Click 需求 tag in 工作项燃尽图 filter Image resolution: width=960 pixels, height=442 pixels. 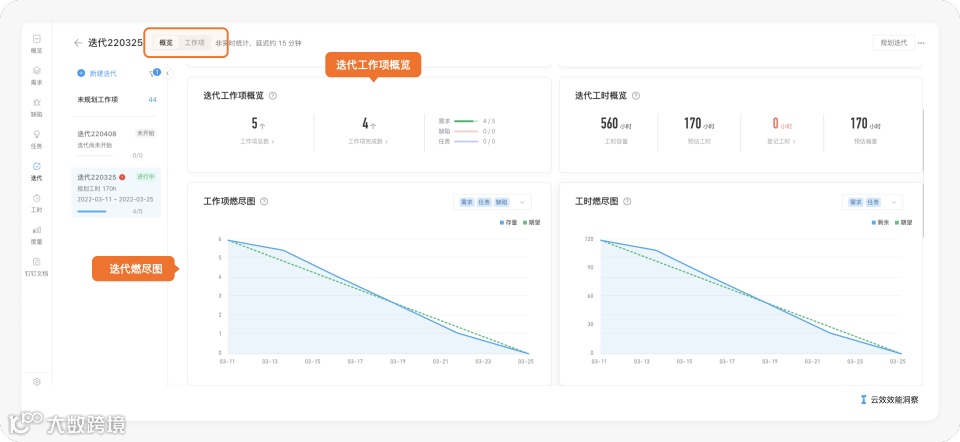[467, 202]
